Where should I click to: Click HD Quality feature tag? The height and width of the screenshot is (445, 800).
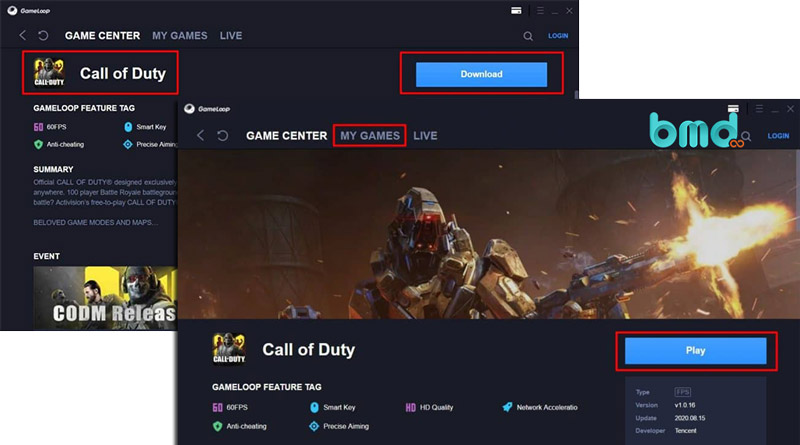click(x=429, y=407)
